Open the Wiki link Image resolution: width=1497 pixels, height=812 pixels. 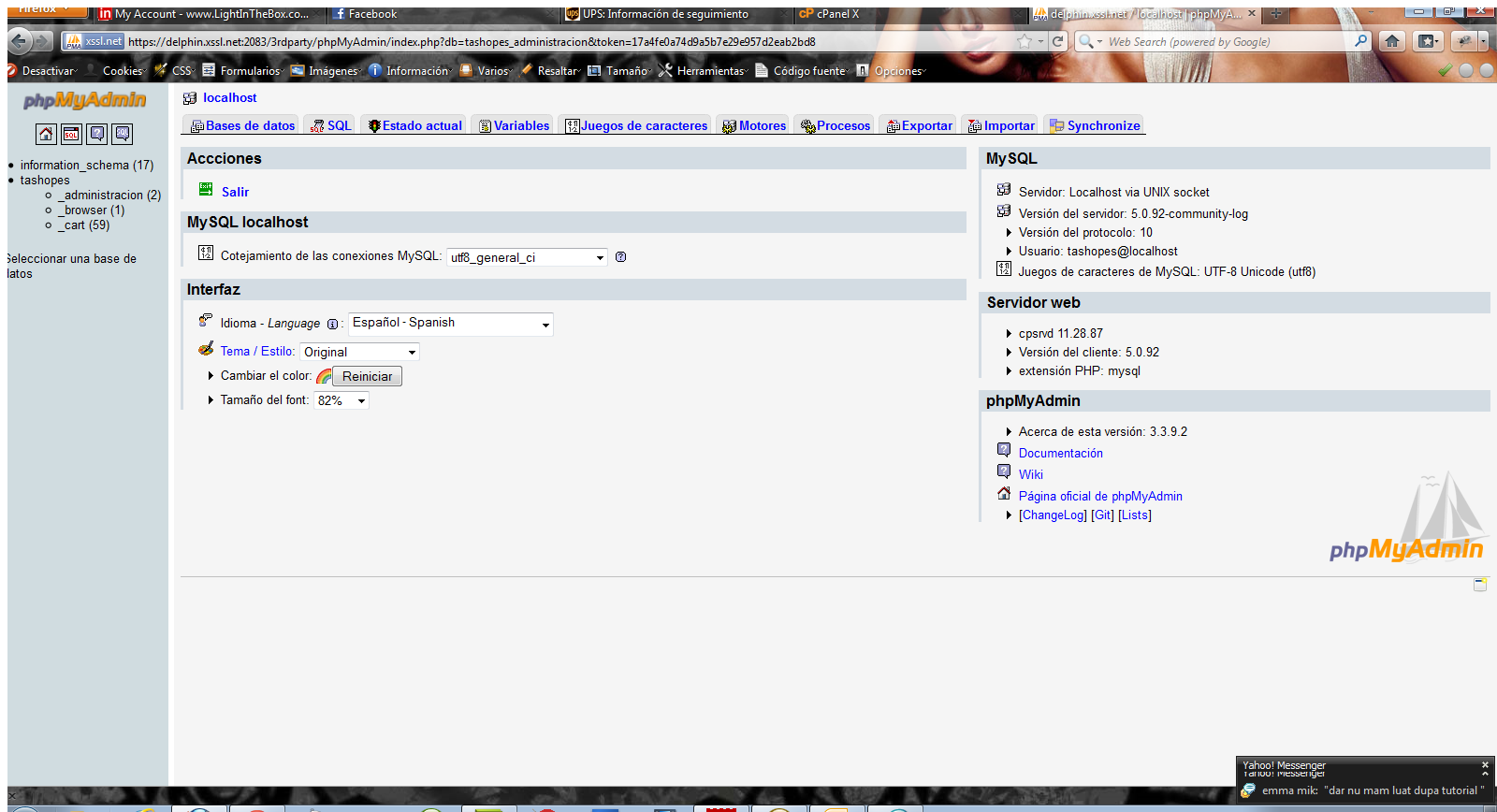1030,474
